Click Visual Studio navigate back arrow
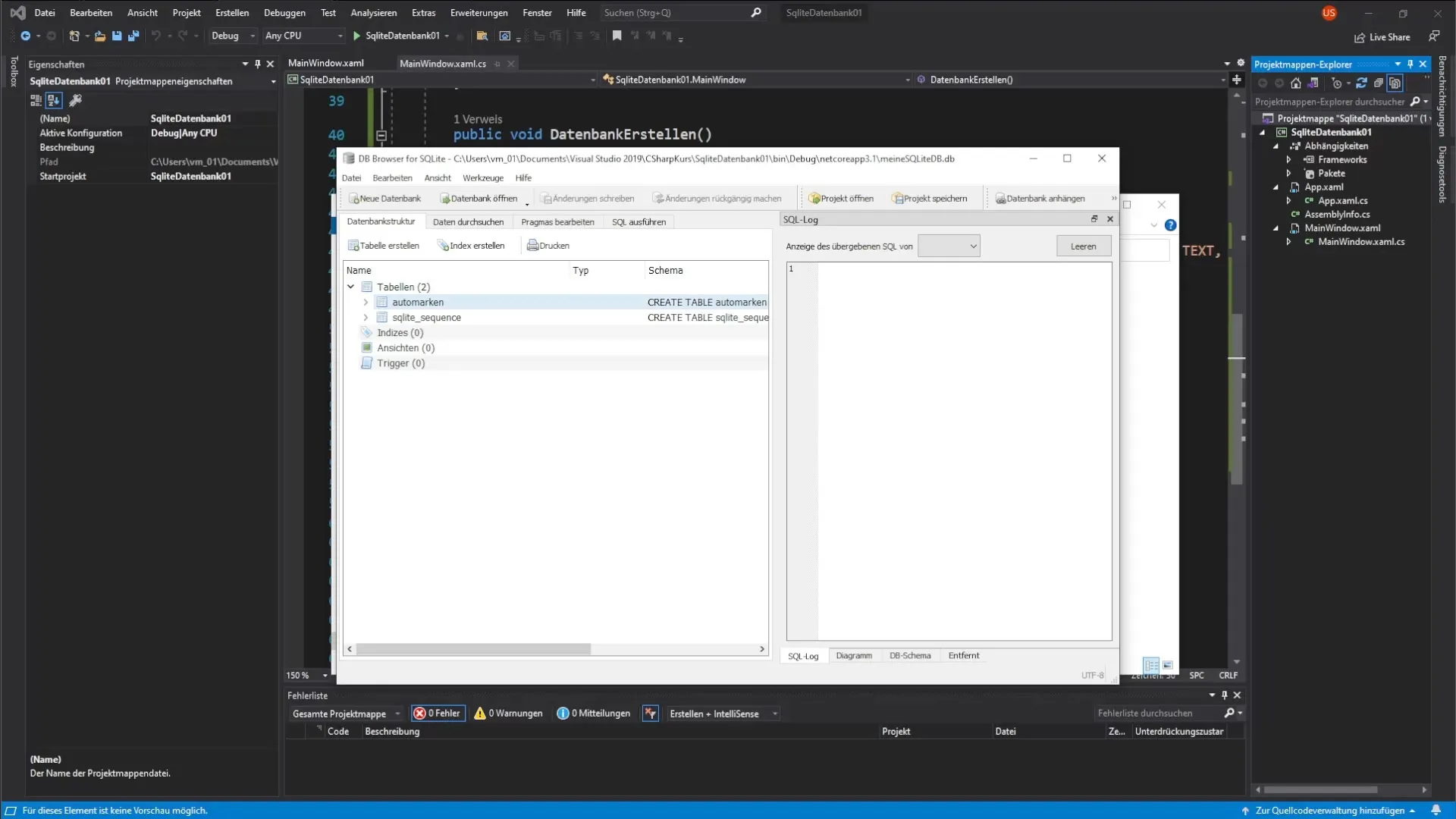Viewport: 1456px width, 819px height. click(x=26, y=36)
